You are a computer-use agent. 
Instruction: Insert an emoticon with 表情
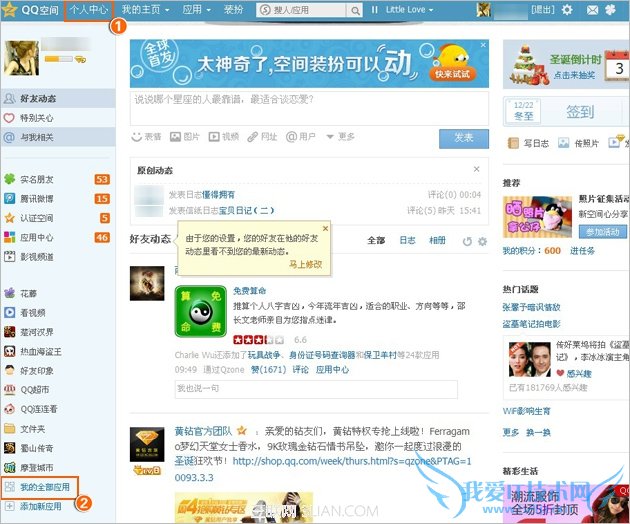[146, 137]
